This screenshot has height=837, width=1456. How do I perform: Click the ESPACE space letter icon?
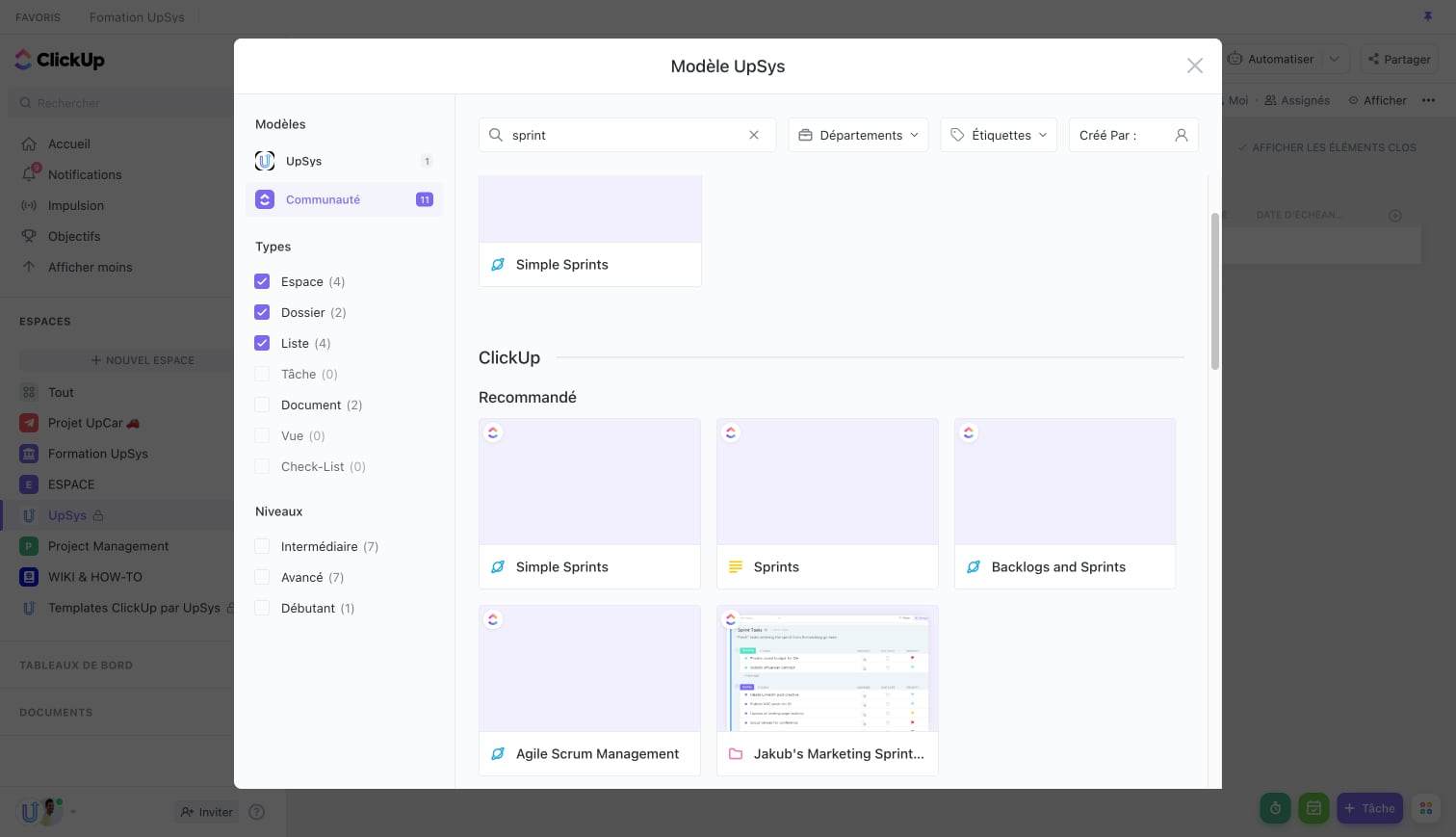pyautogui.click(x=30, y=484)
